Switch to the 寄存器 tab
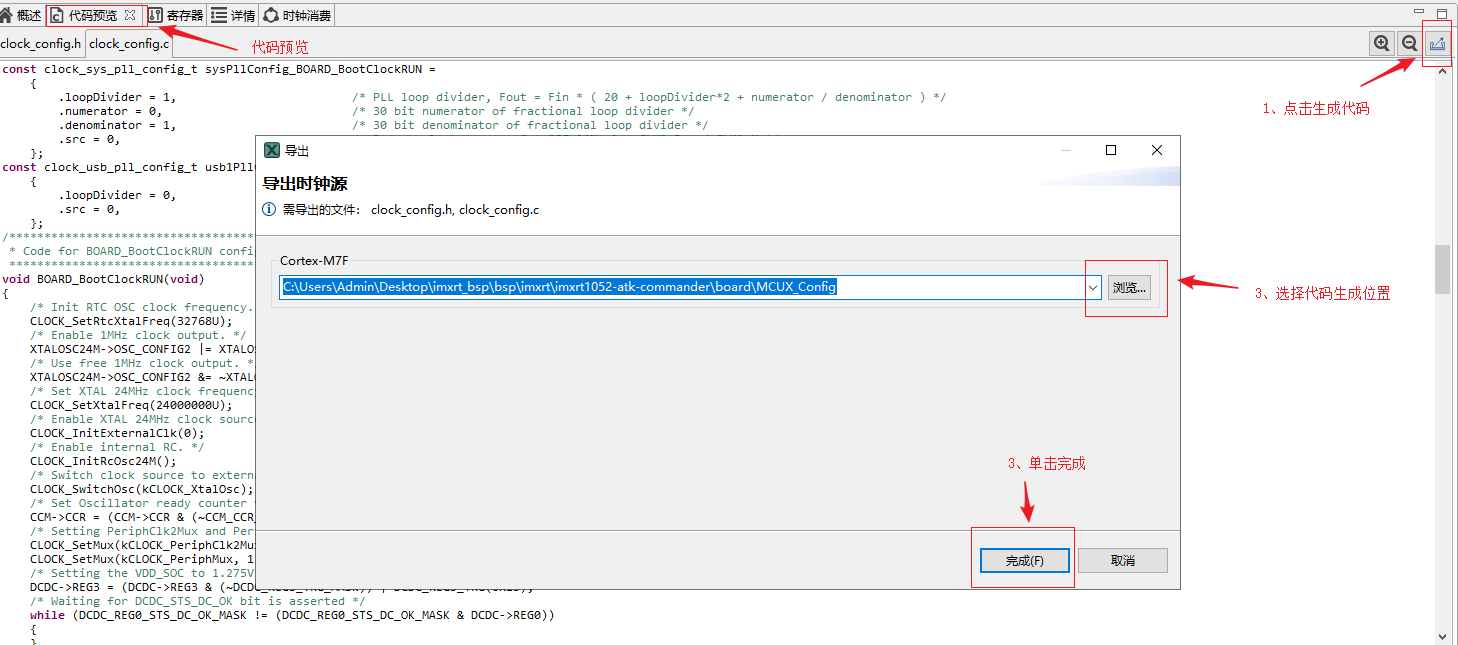The width and height of the screenshot is (1458, 645). [175, 15]
